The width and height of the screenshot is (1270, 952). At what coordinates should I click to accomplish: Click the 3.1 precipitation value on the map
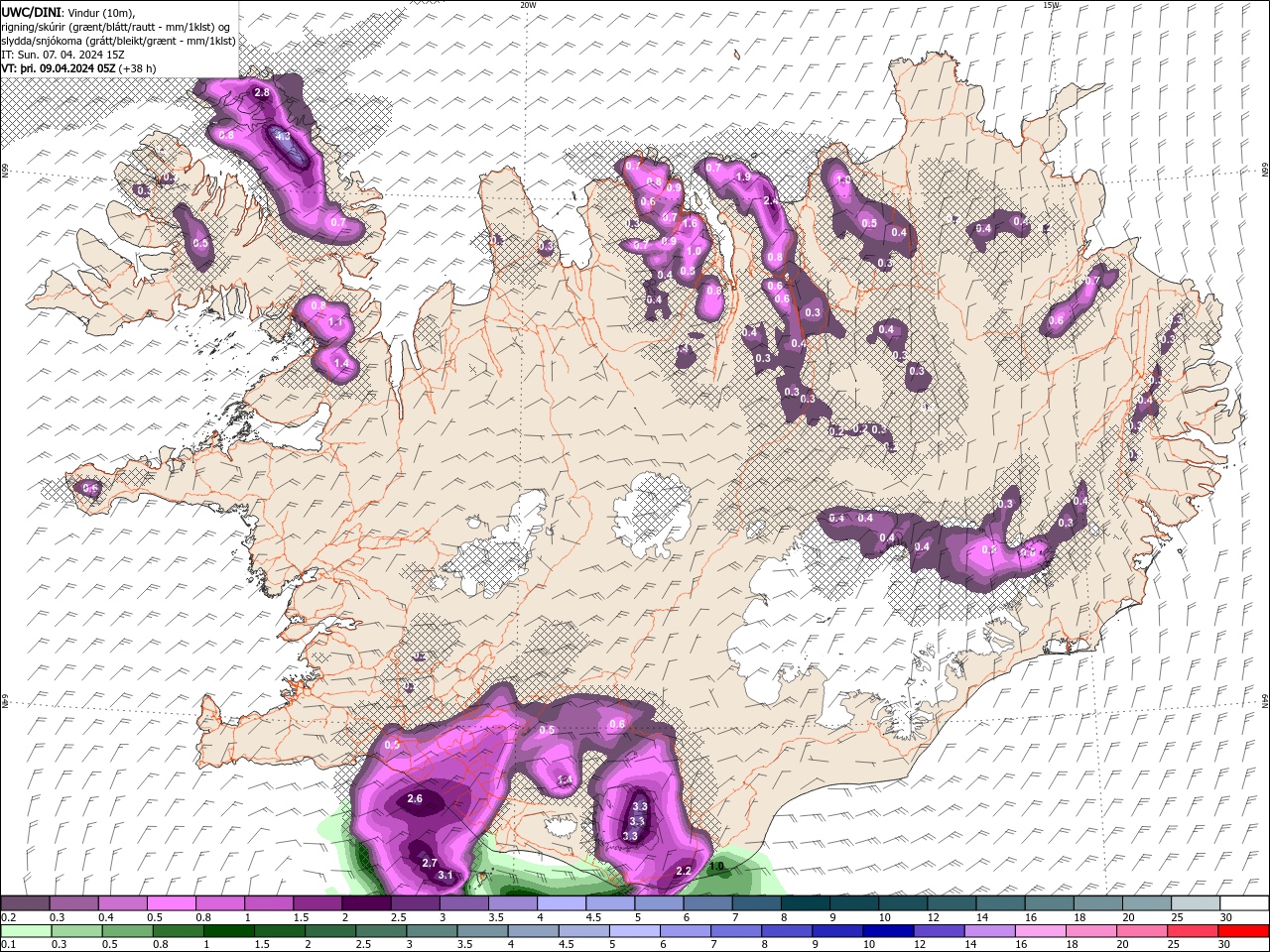445,875
